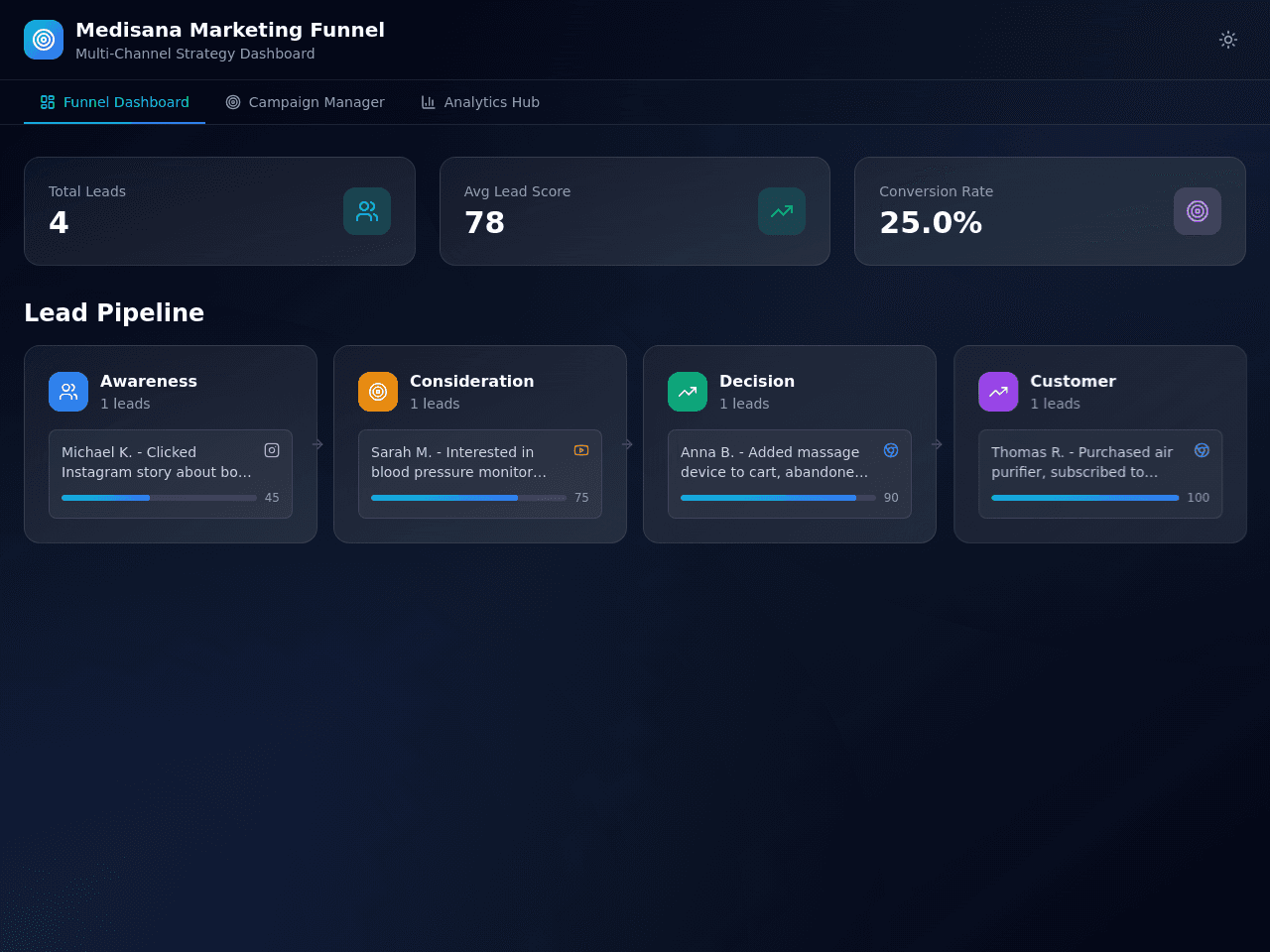Open the Thomas R. lead card text
The height and width of the screenshot is (952, 1270).
coord(1081,462)
